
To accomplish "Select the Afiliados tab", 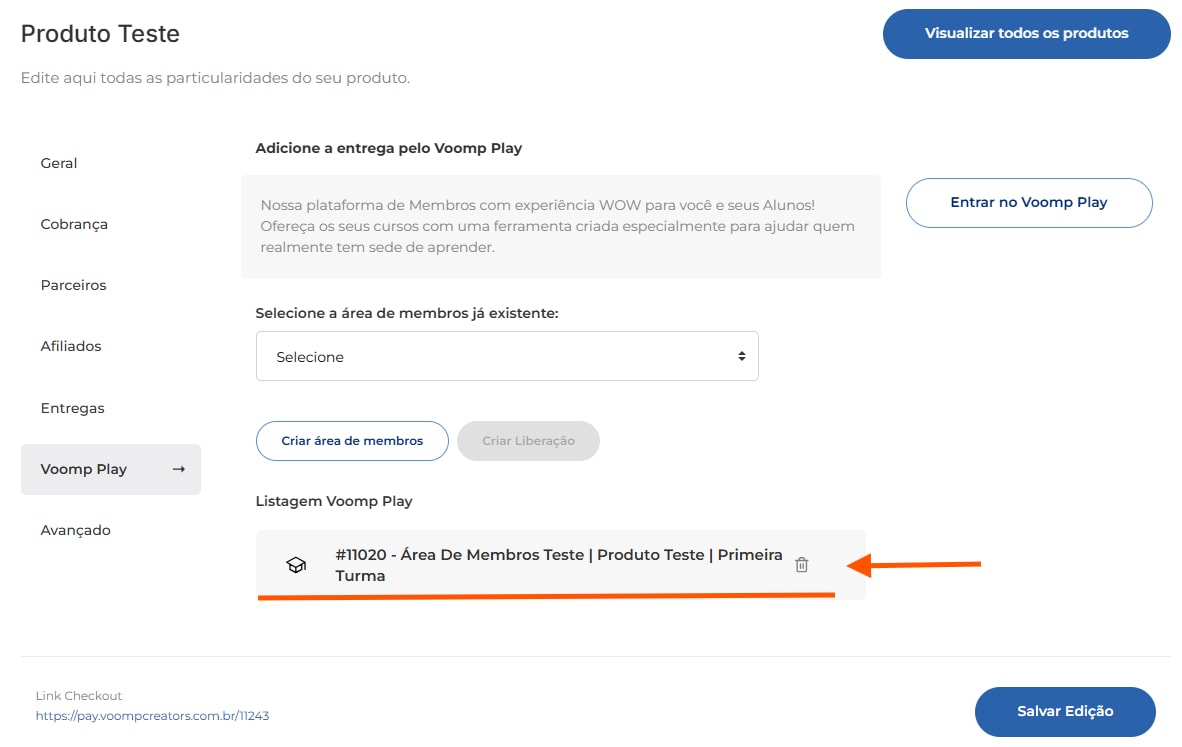I will 71,346.
